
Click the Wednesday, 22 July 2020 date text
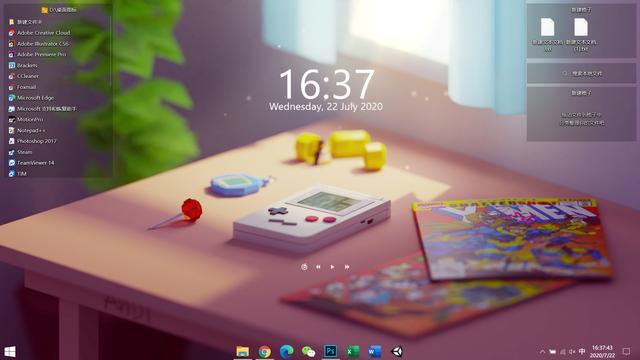326,107
